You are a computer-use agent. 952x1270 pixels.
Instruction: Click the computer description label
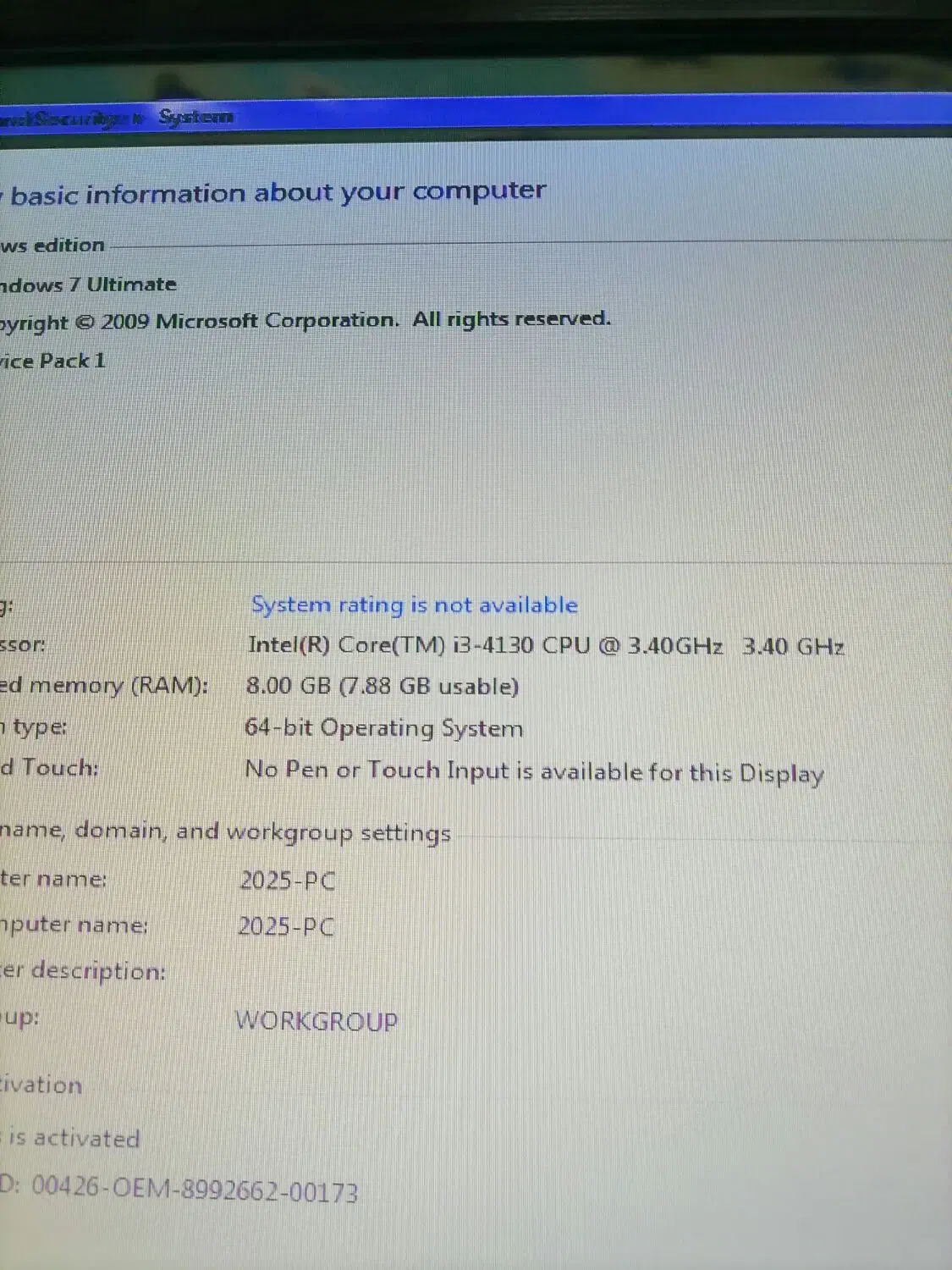[83, 970]
